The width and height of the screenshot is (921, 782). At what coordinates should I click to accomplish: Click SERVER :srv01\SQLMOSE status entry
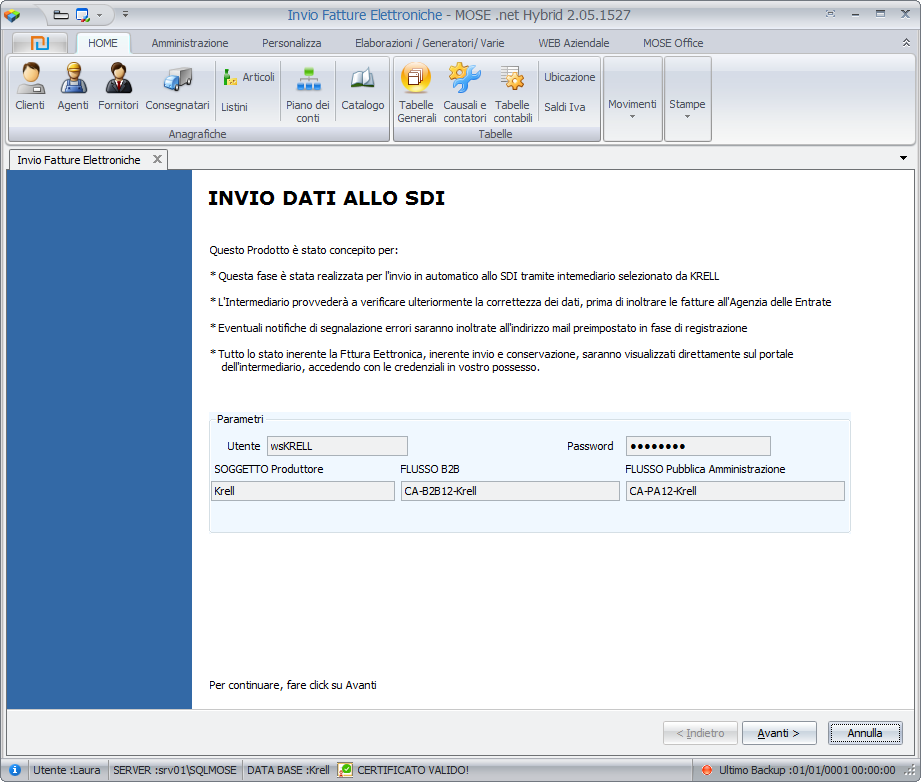(174, 770)
